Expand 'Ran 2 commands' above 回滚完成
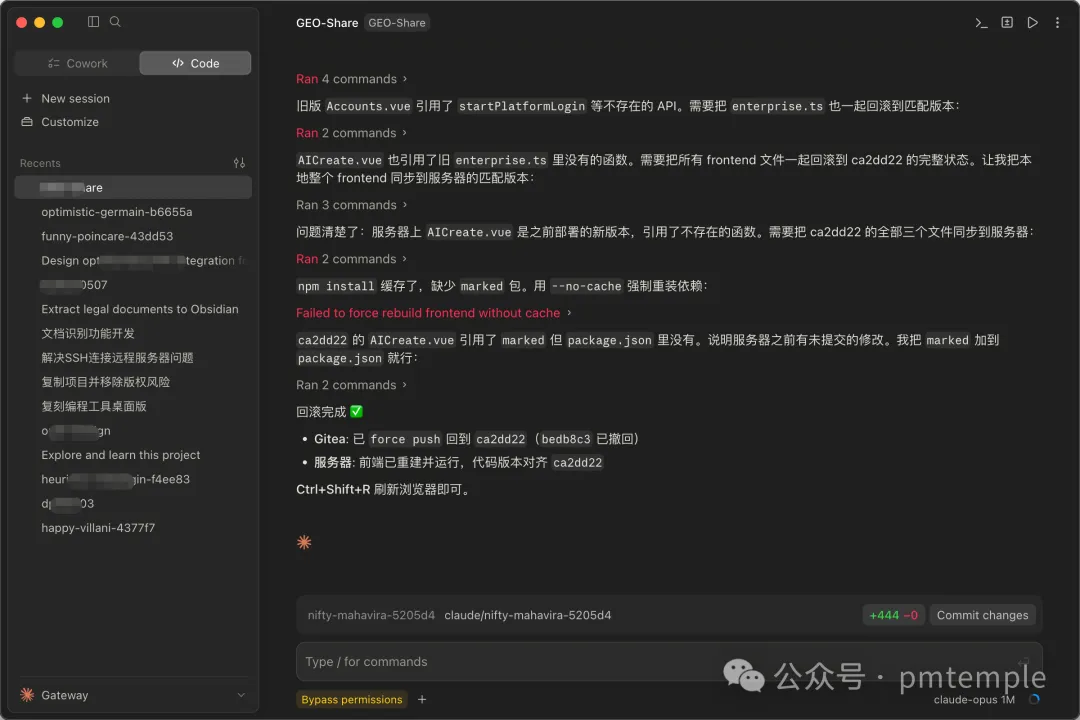This screenshot has height=720, width=1080. point(351,385)
